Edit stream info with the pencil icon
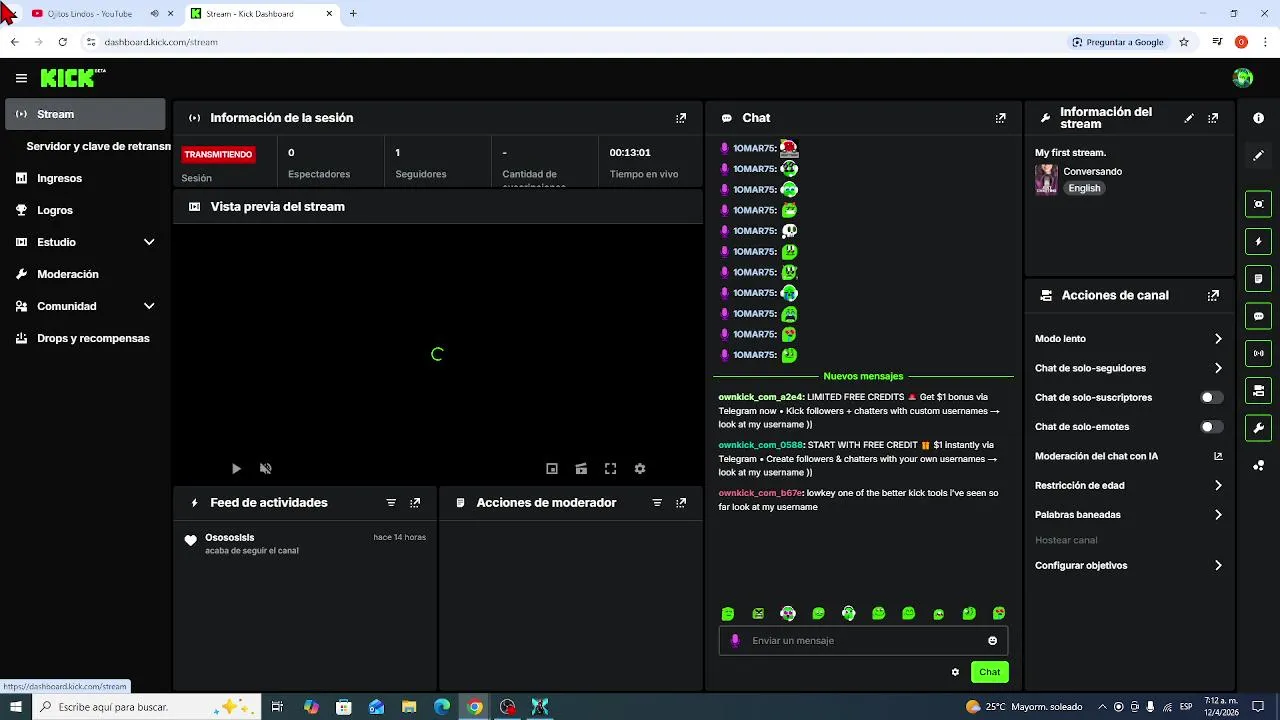The height and width of the screenshot is (720, 1280). tap(1189, 118)
